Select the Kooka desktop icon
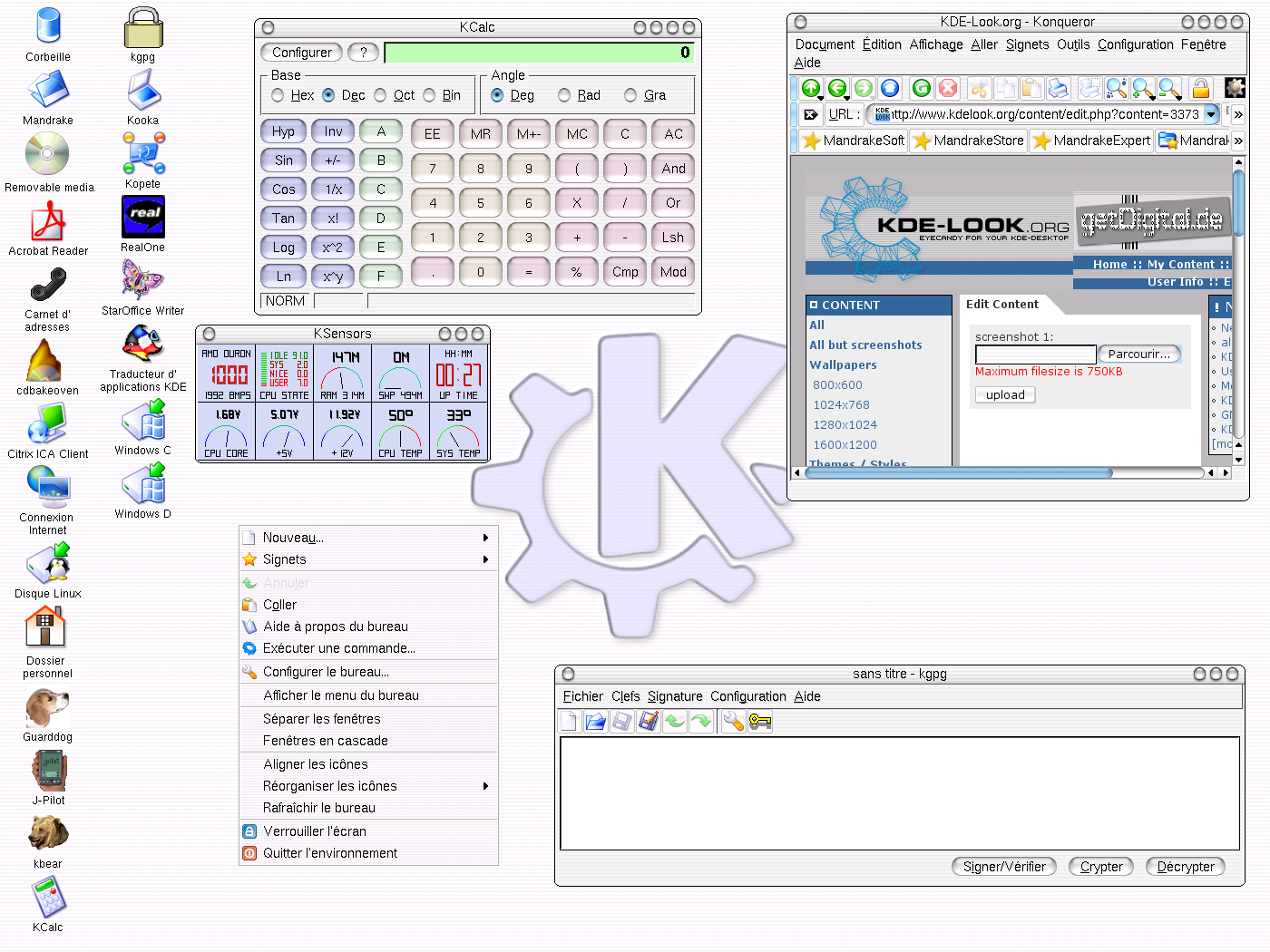The image size is (1270, 952). [x=142, y=97]
